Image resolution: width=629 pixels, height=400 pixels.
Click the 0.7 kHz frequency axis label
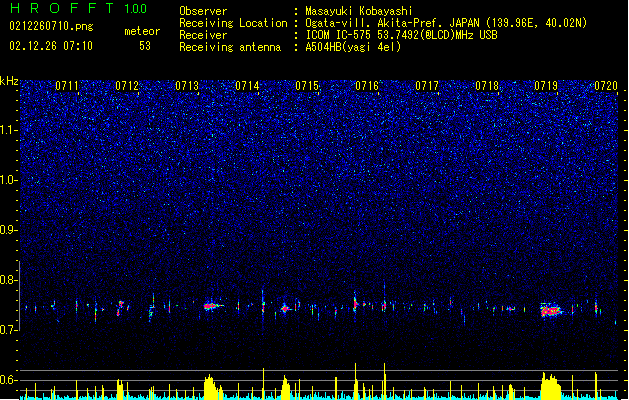tap(9, 330)
